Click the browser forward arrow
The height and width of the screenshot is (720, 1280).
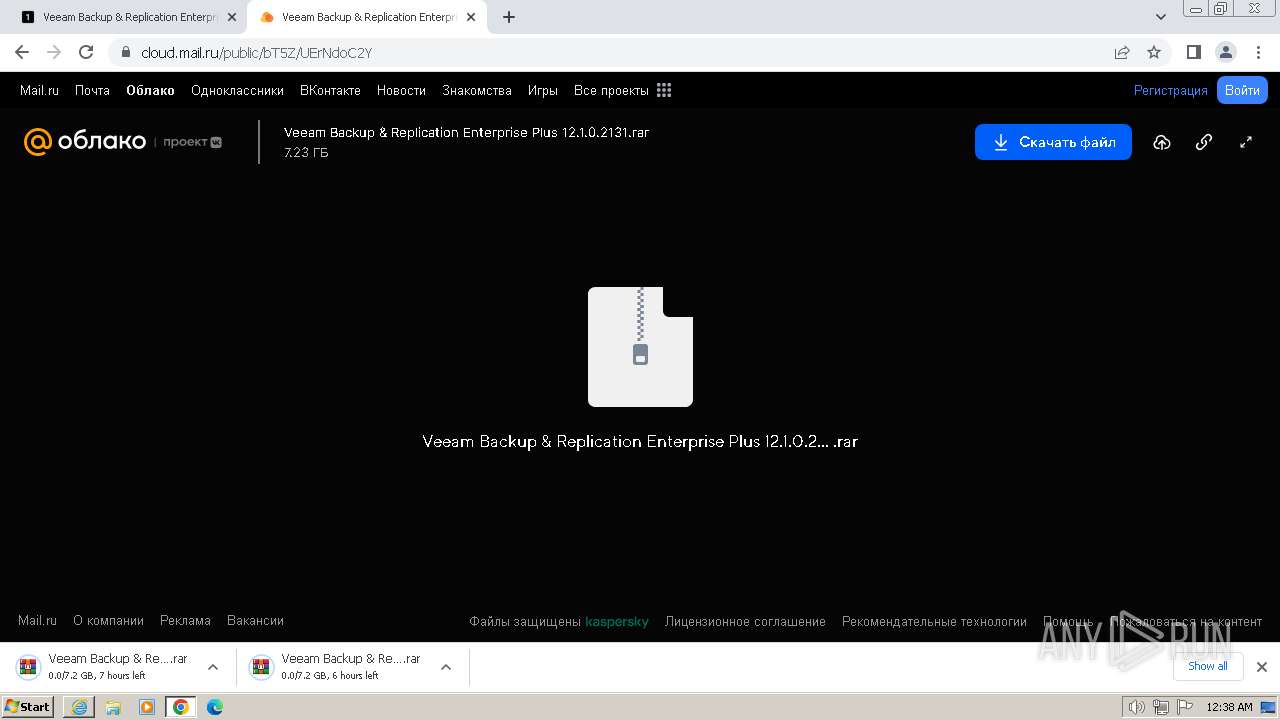pos(54,52)
